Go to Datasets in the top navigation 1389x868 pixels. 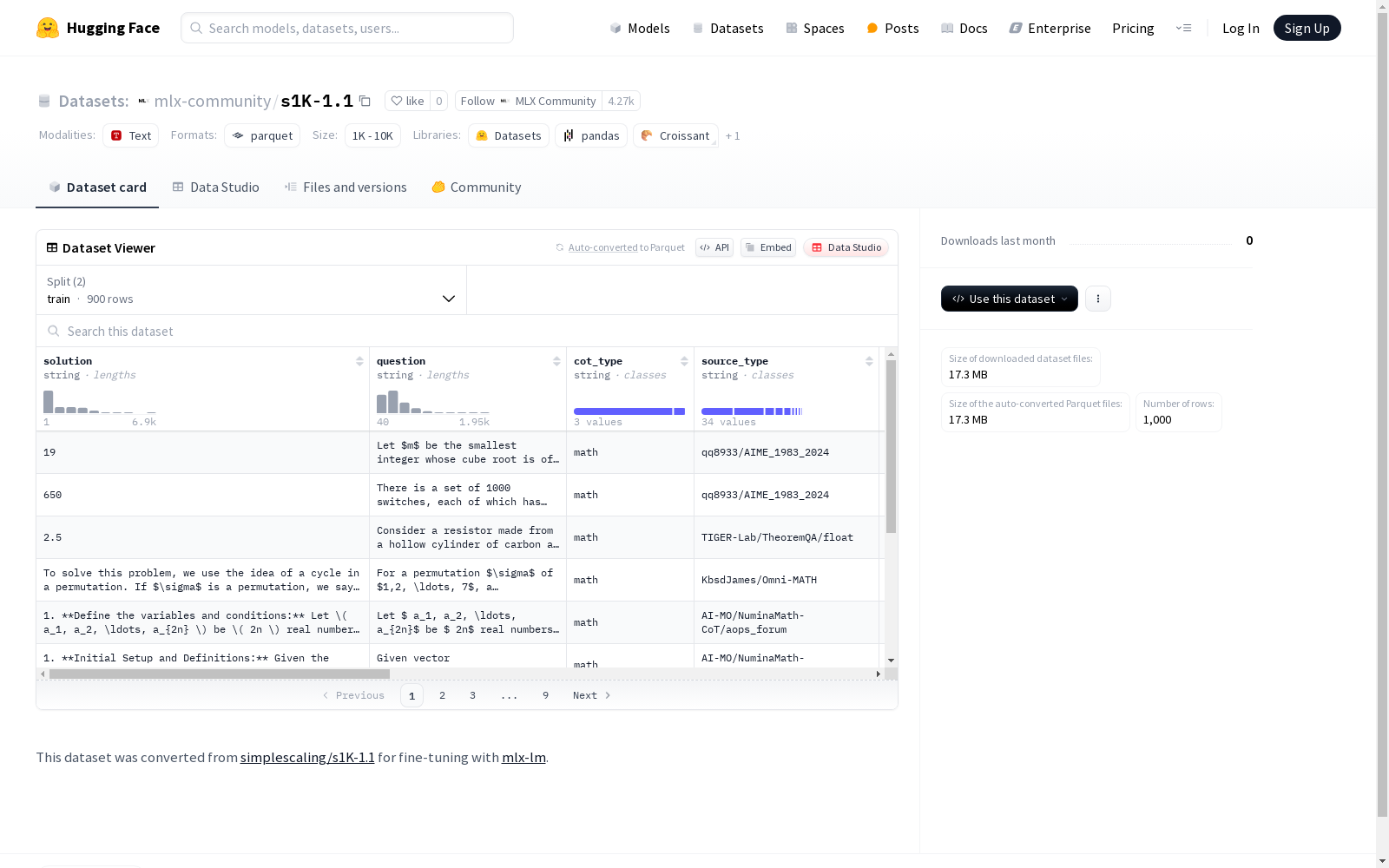(x=727, y=28)
